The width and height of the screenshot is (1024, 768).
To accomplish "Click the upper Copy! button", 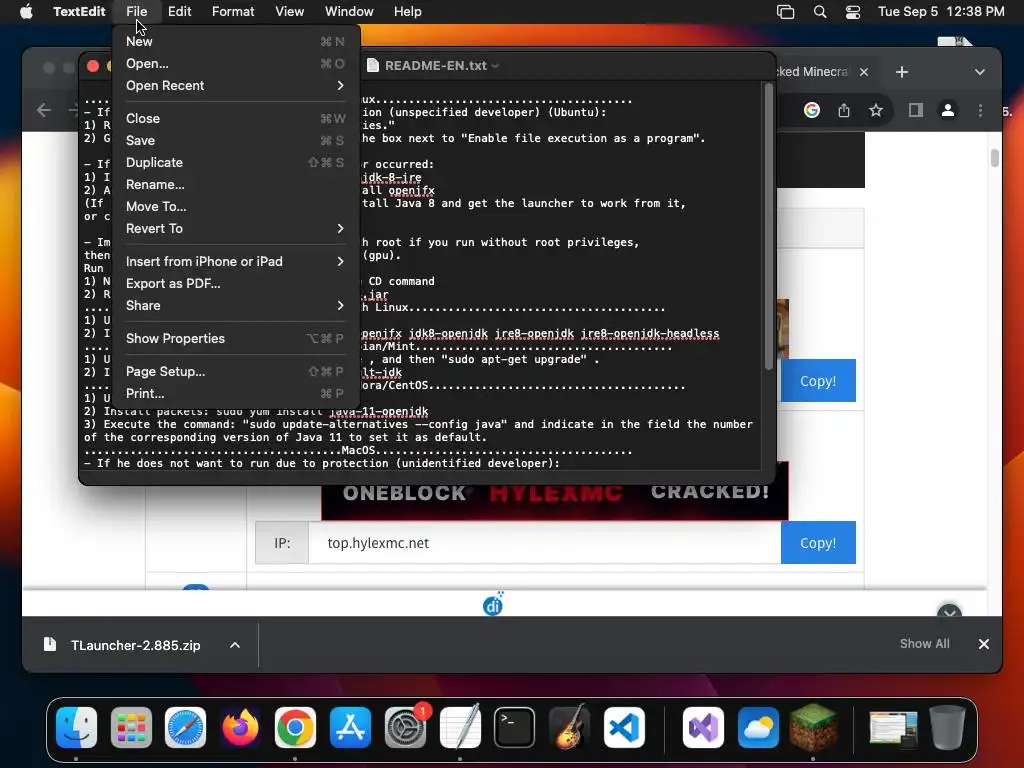I will click(x=818, y=381).
